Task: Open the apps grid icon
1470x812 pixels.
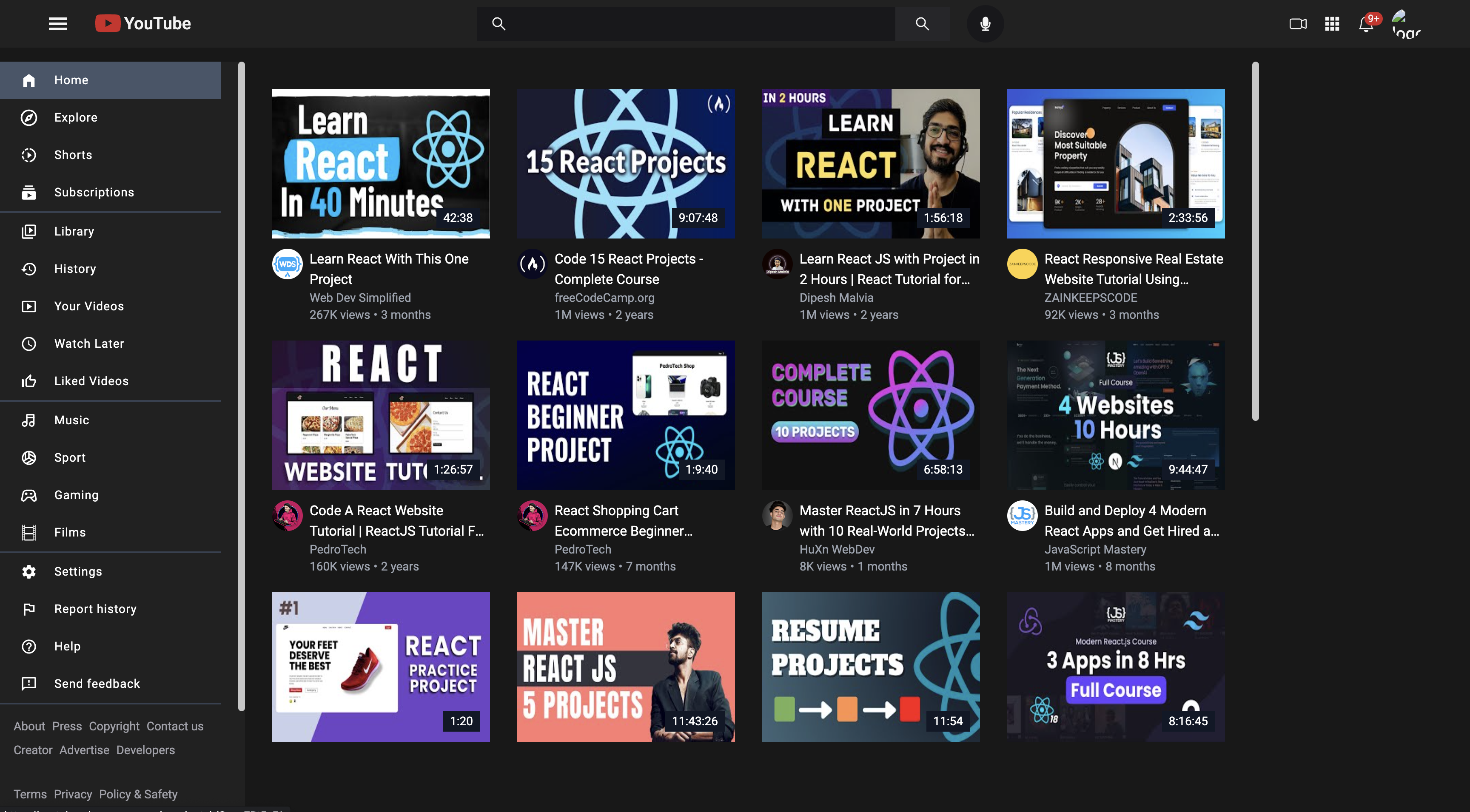Action: click(1332, 24)
